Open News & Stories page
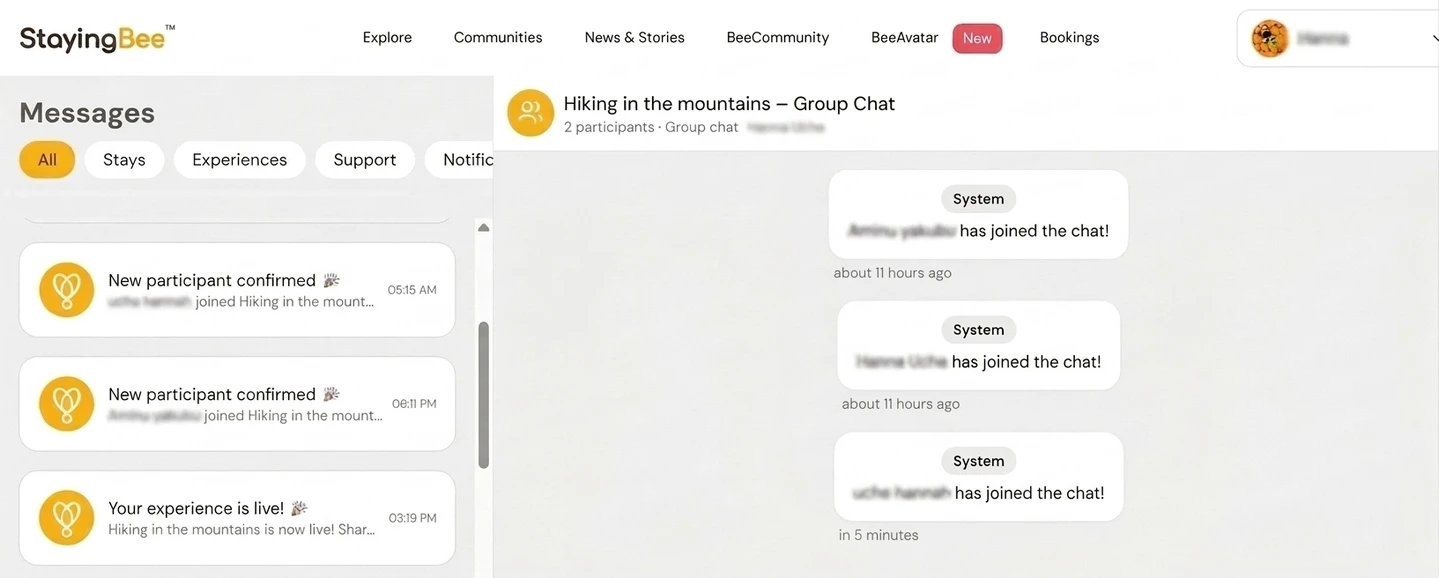The height and width of the screenshot is (578, 1439). 635,38
